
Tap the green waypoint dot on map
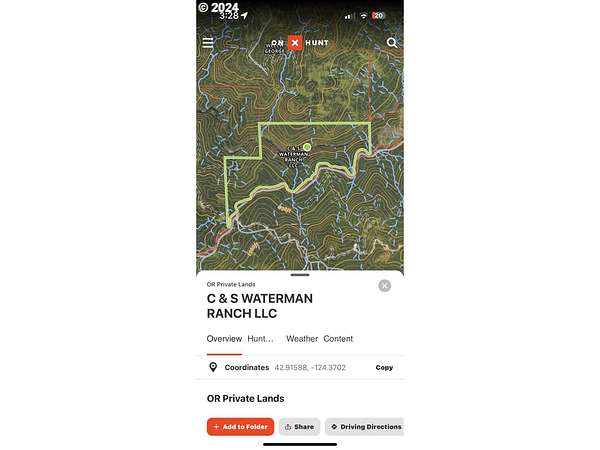[x=307, y=147]
